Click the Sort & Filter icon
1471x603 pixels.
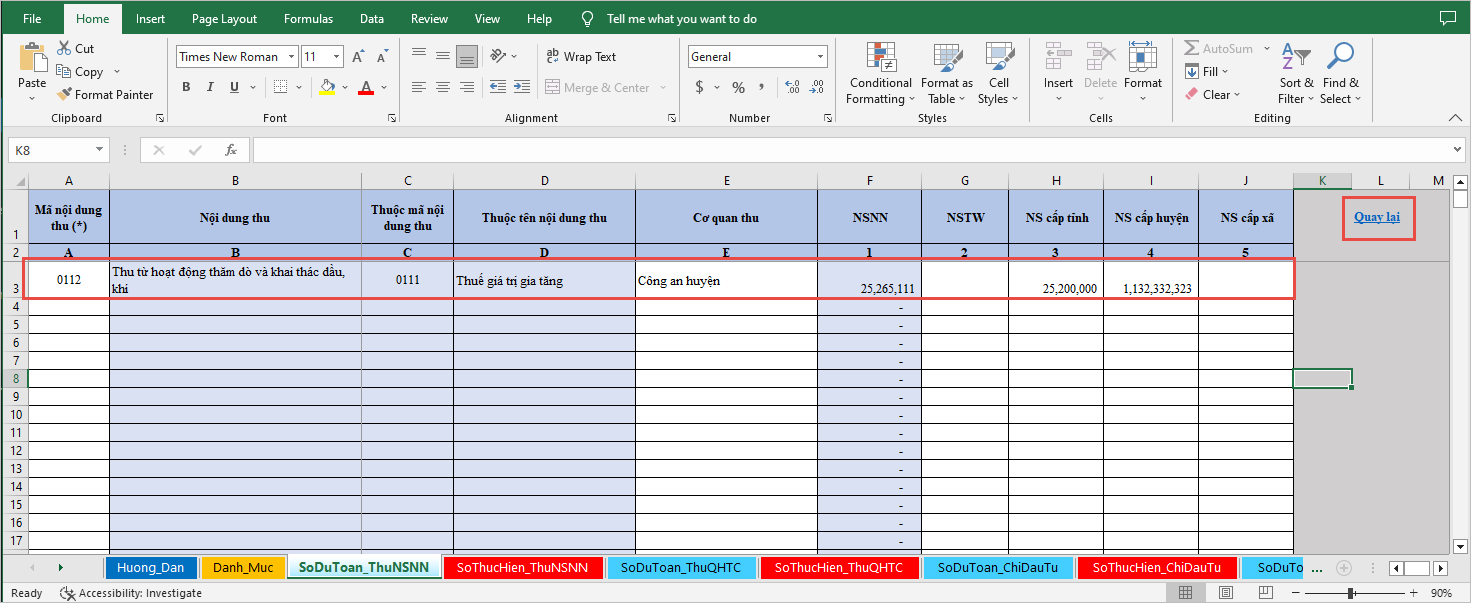pyautogui.click(x=1296, y=58)
